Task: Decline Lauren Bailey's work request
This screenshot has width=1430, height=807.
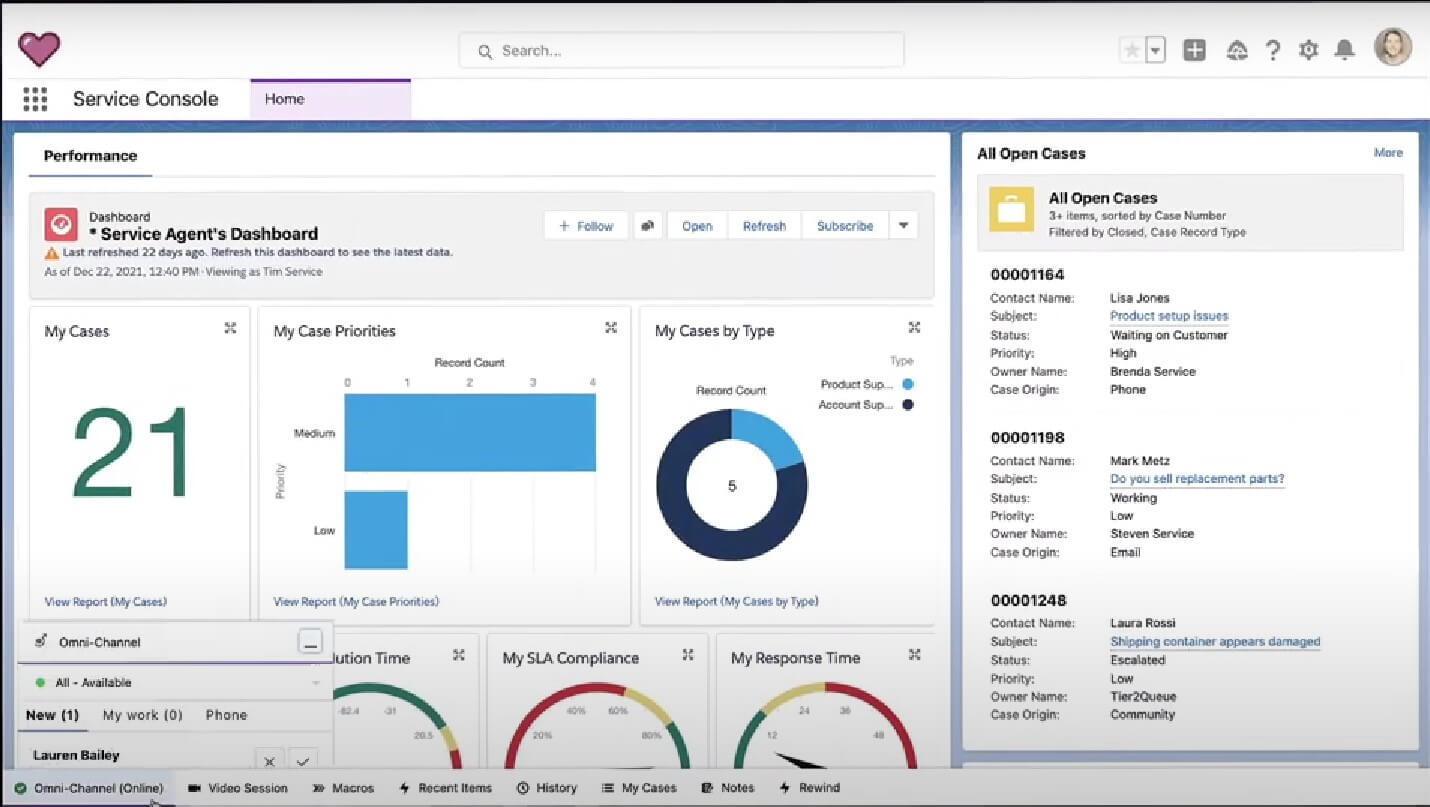Action: pyautogui.click(x=268, y=760)
